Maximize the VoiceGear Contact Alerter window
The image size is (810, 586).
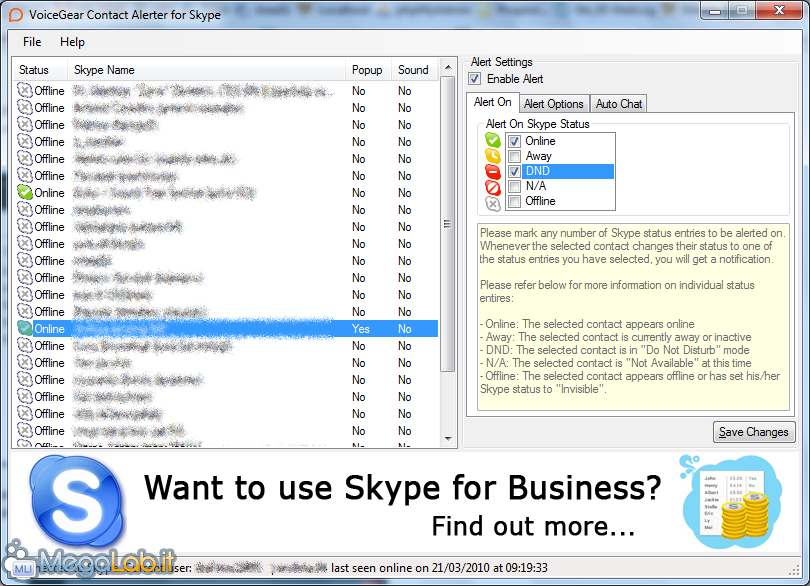[742, 10]
